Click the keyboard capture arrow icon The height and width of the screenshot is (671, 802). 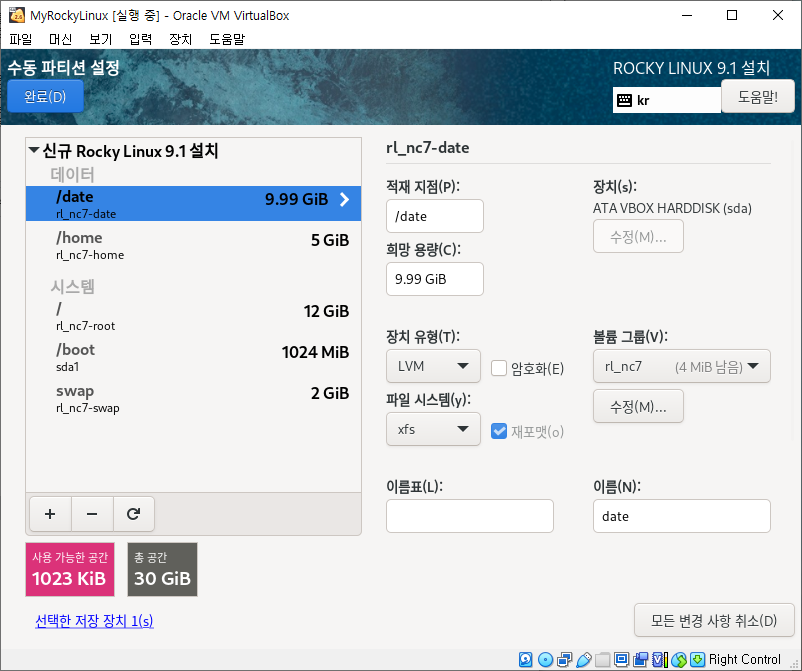pos(697,660)
